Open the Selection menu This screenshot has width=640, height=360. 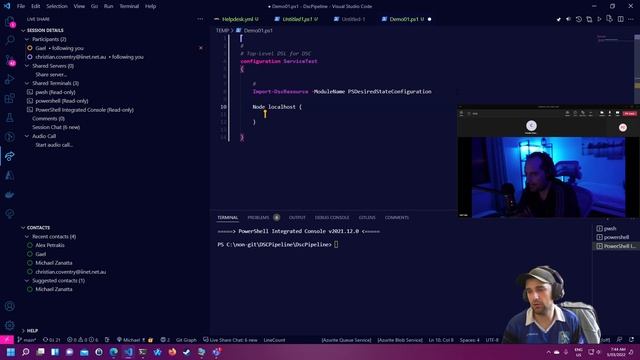[57, 6]
